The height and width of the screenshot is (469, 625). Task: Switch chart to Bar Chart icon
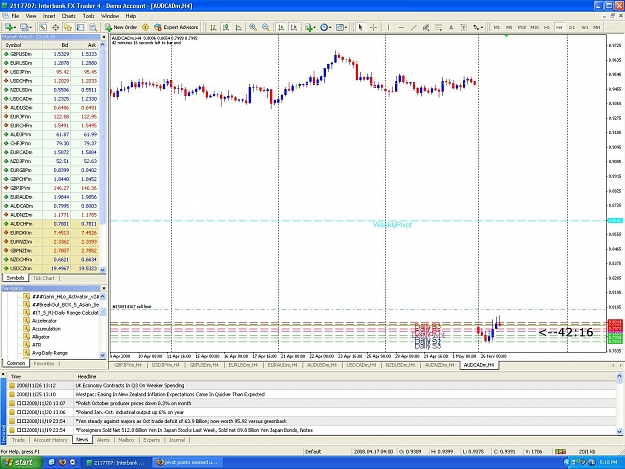pyautogui.click(x=213, y=27)
